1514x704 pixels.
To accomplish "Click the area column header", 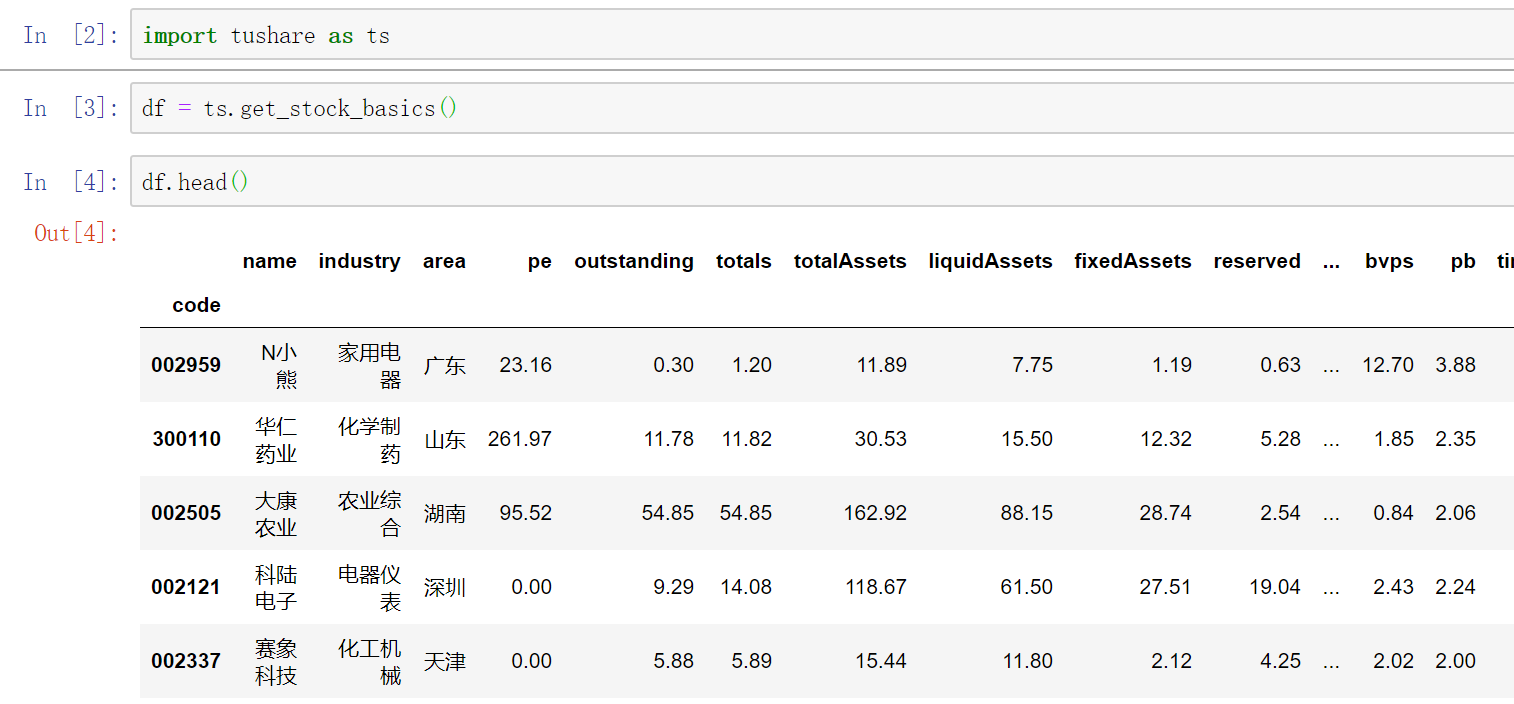I will (444, 261).
